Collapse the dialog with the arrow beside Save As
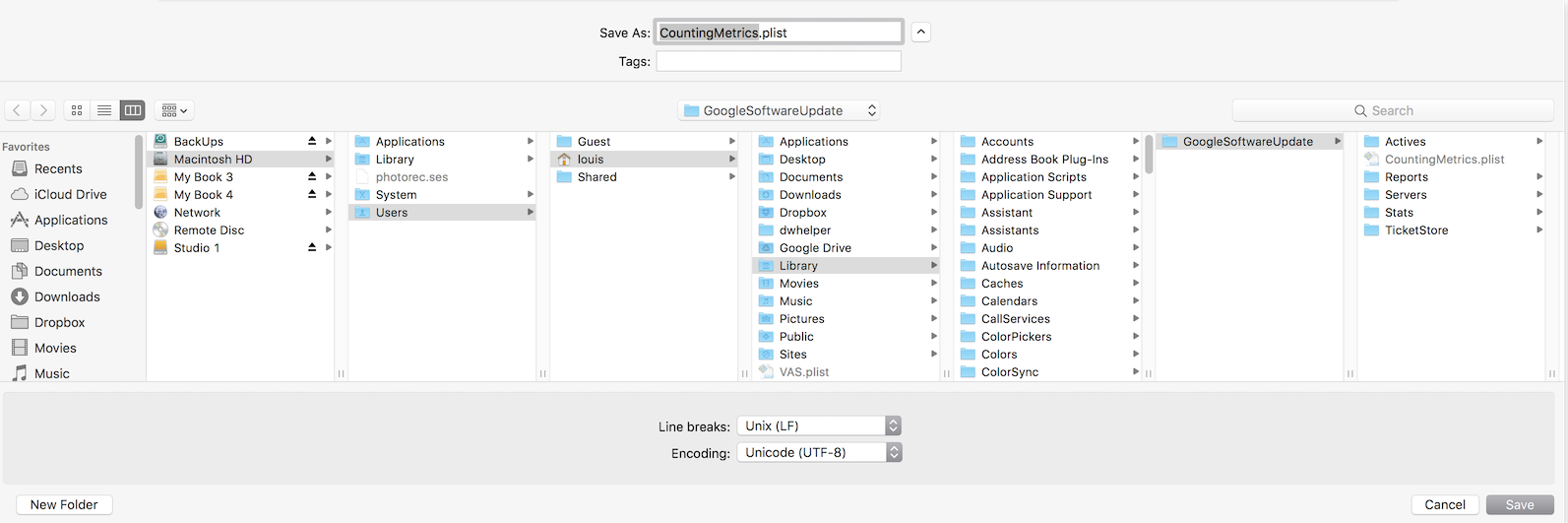The height and width of the screenshot is (523, 1568). (921, 33)
